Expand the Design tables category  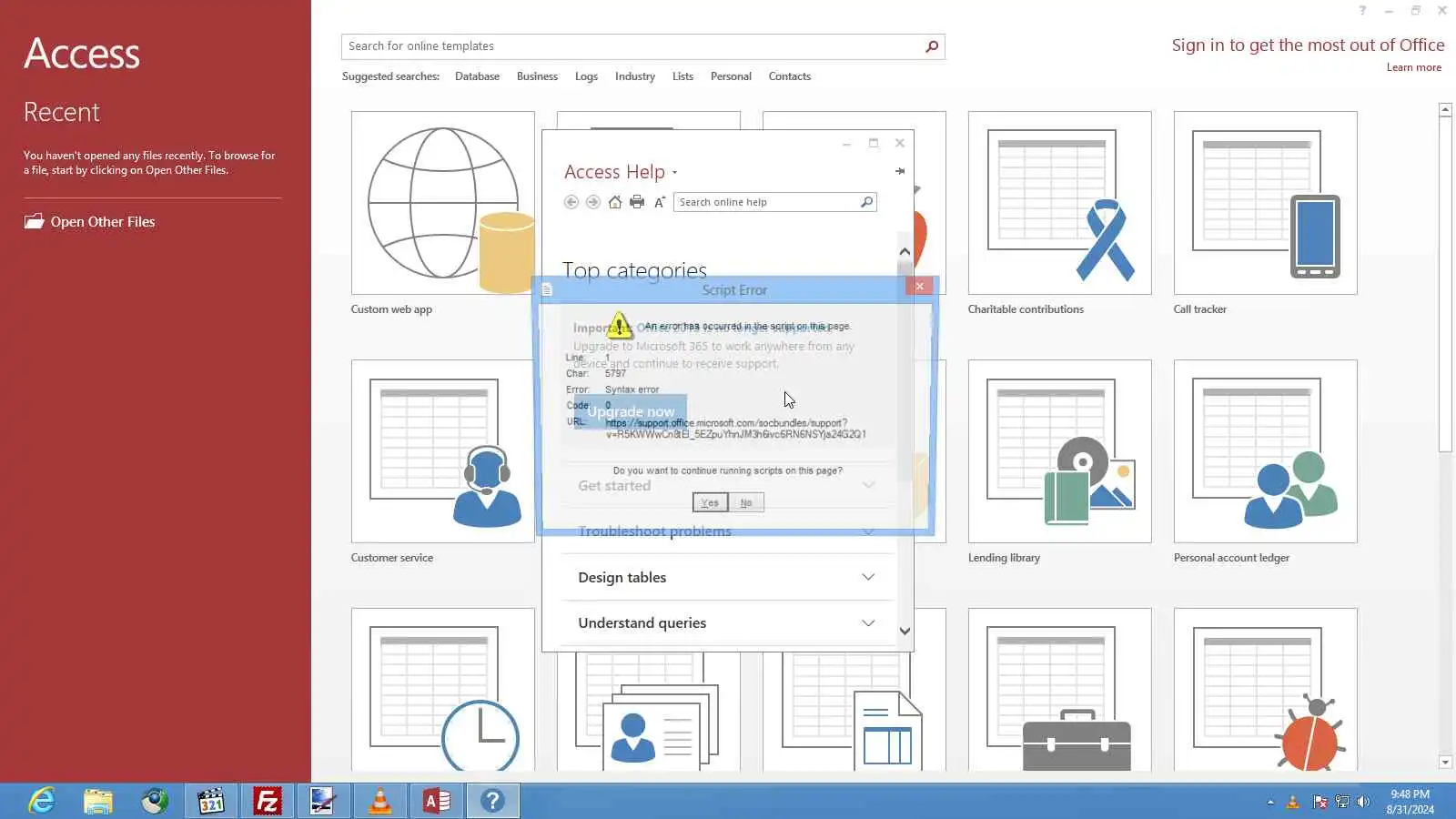(x=727, y=578)
